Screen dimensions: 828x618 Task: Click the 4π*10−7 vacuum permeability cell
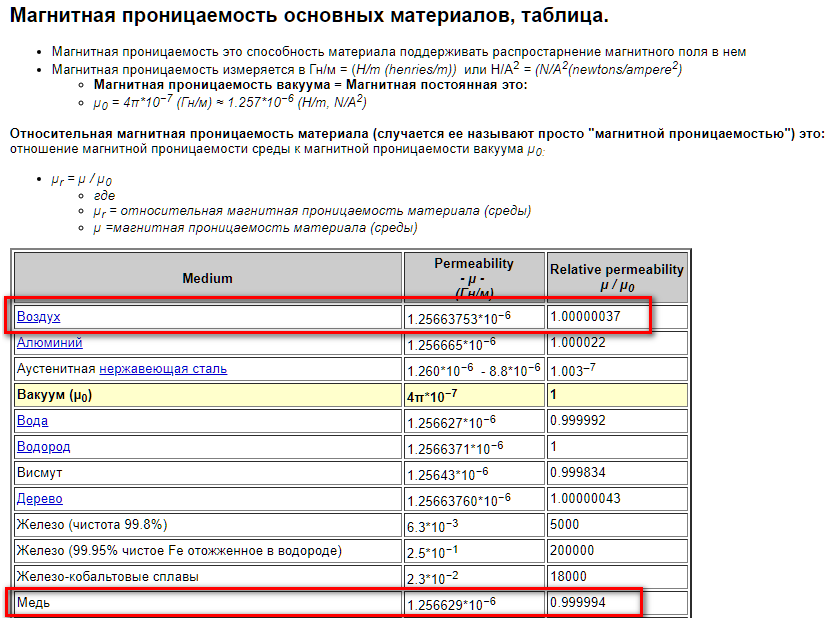coord(474,395)
